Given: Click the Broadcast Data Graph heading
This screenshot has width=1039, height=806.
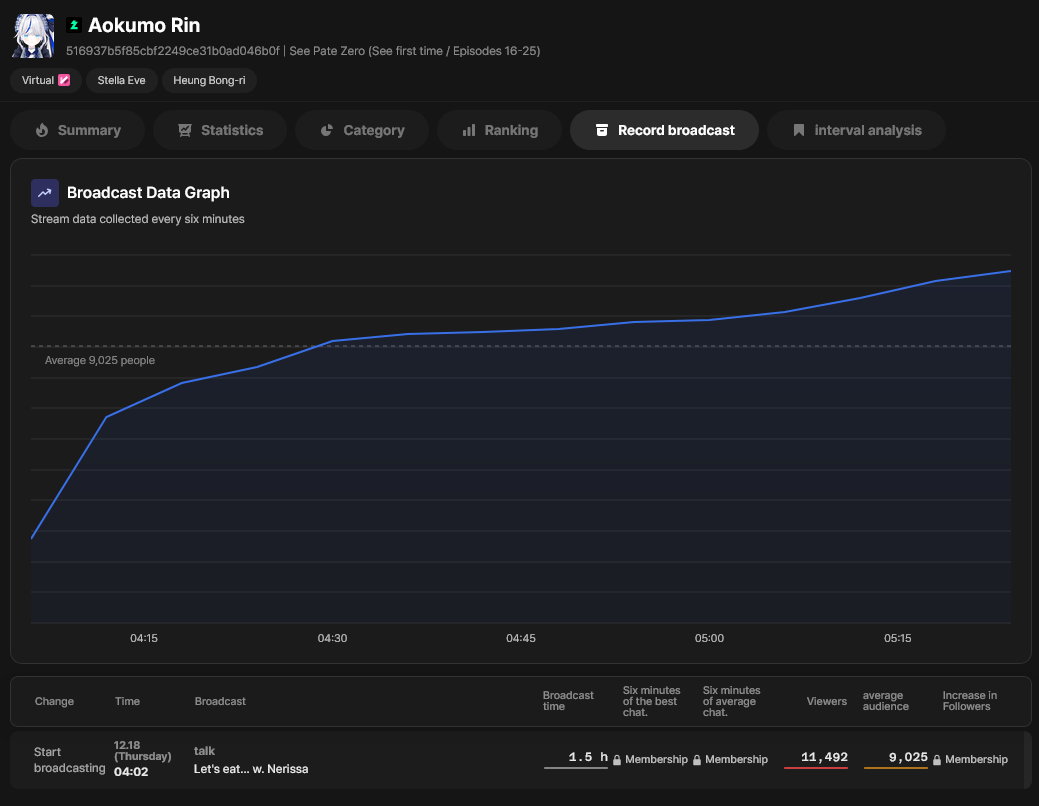Looking at the screenshot, I should [x=148, y=193].
